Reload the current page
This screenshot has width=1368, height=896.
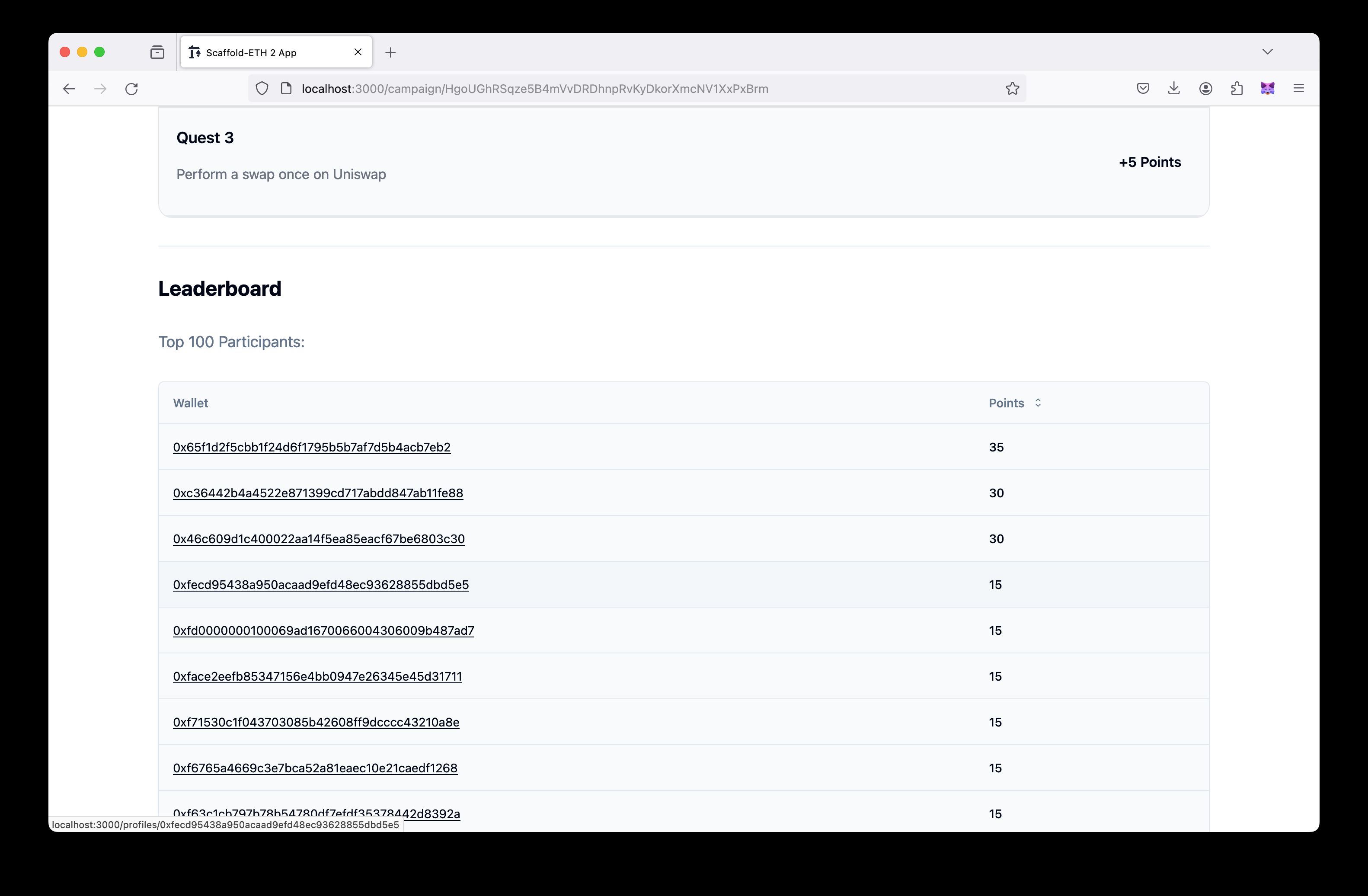[x=131, y=89]
